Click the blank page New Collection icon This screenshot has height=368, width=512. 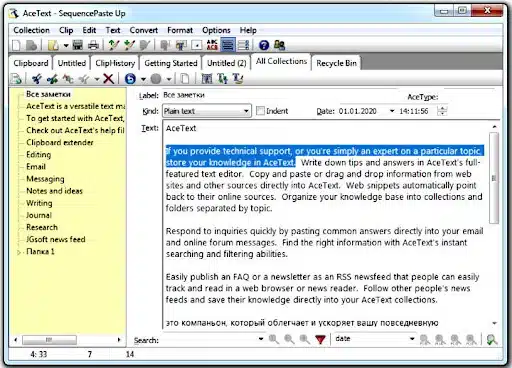(16, 45)
